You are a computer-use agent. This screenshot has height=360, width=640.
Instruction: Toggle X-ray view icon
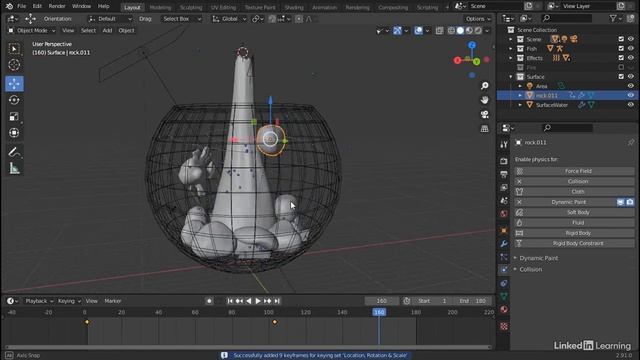[x=439, y=31]
